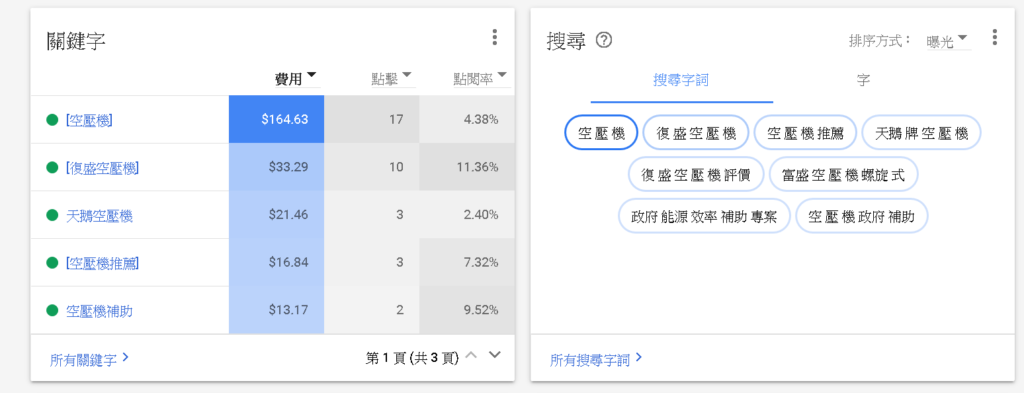The width and height of the screenshot is (1024, 393).
Task: Select the 空壓機 search term chip
Action: click(601, 133)
